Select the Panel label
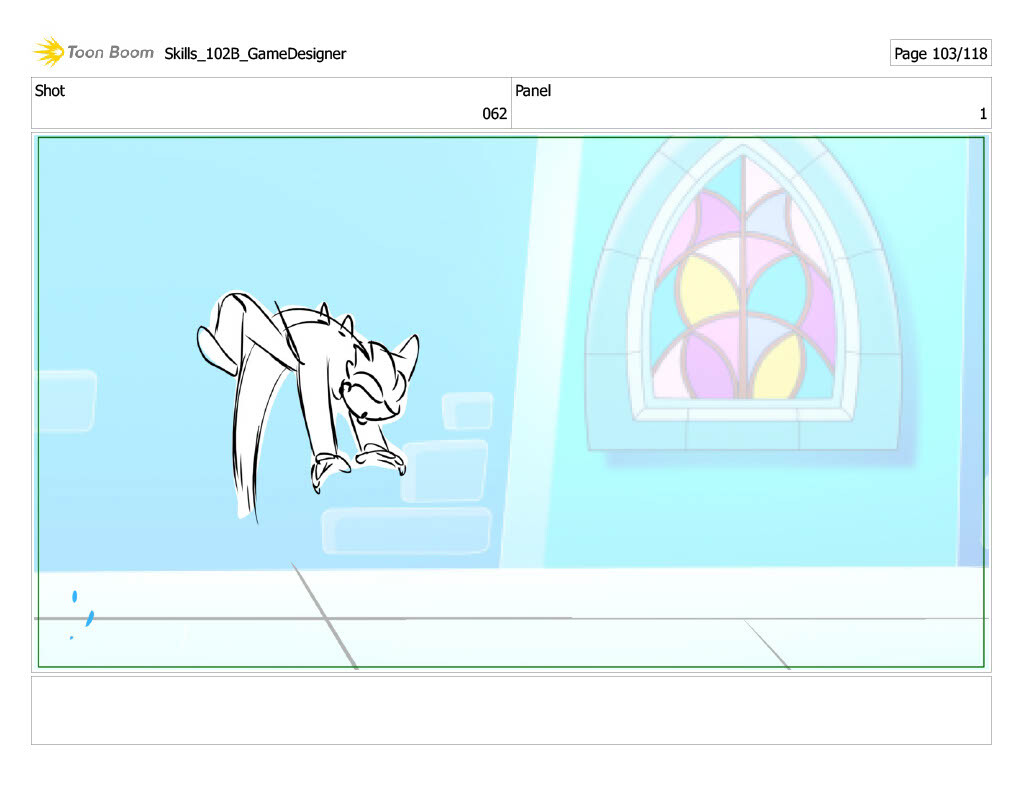The image size is (1024, 791). [533, 91]
